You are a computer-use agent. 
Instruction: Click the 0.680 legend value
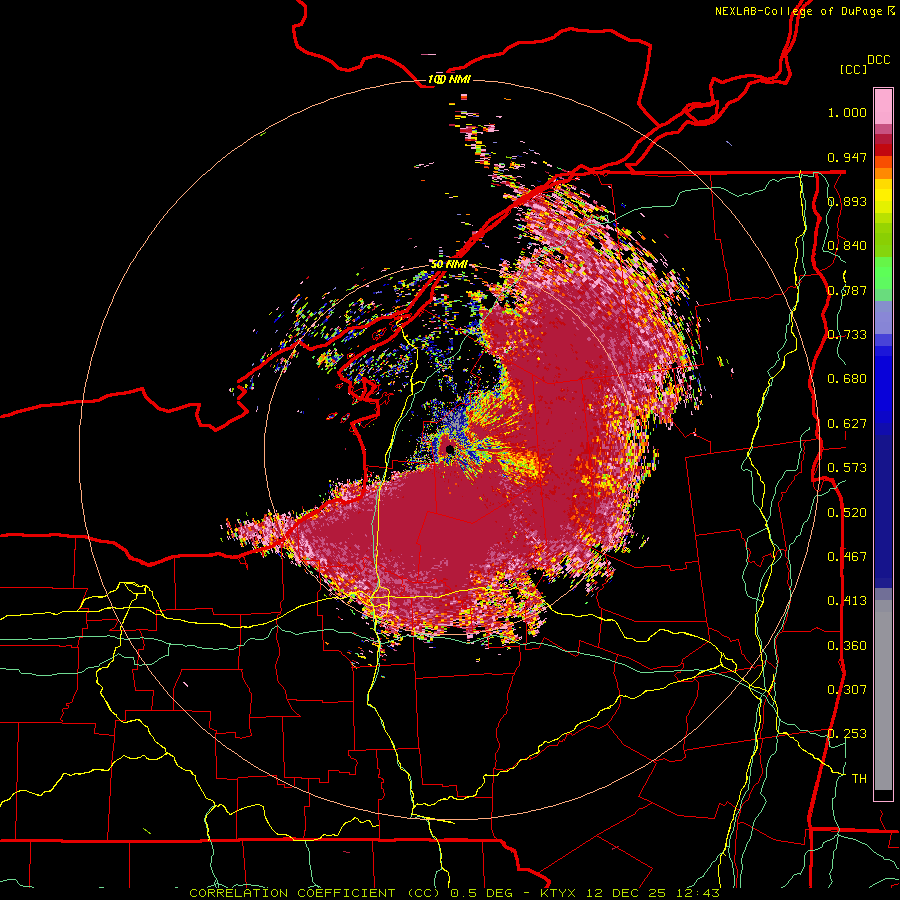(847, 379)
